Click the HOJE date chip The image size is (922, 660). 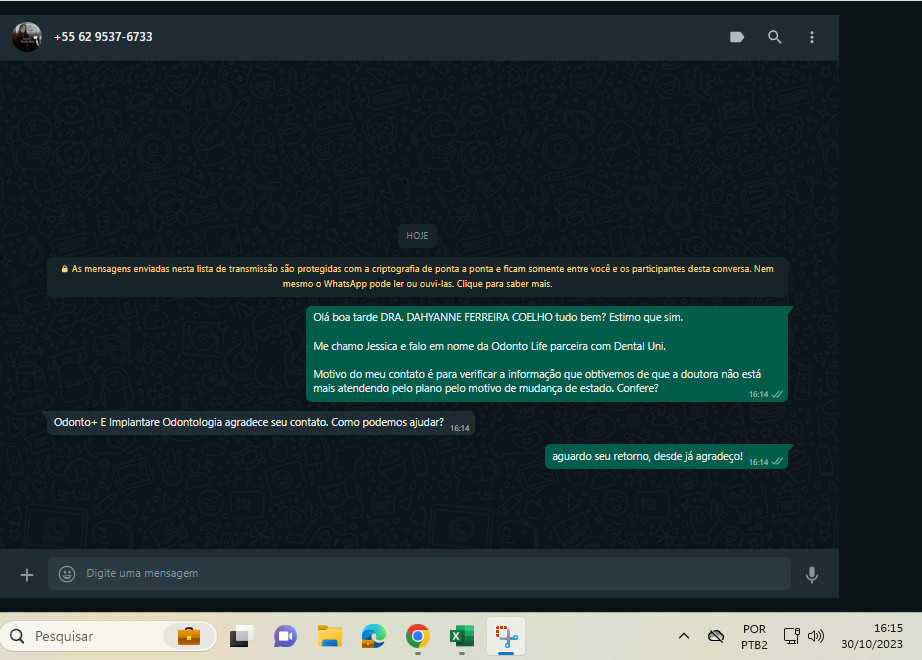coord(417,235)
